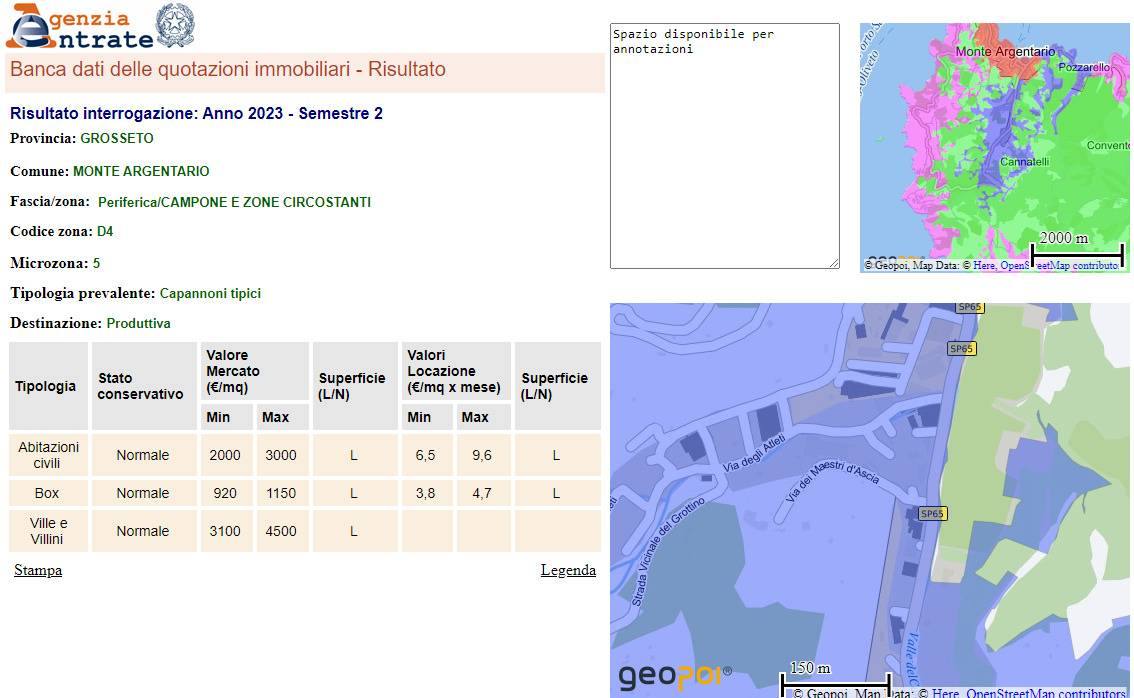Viewport: 1134px width, 698px height.
Task: Click the Italian Republic emblem icon
Action: 176,26
